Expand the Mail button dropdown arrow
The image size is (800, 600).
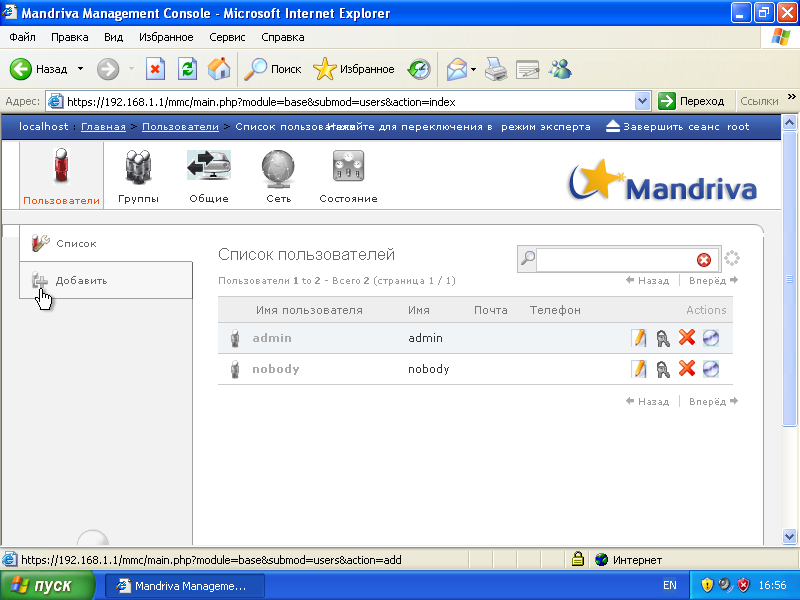click(x=473, y=69)
